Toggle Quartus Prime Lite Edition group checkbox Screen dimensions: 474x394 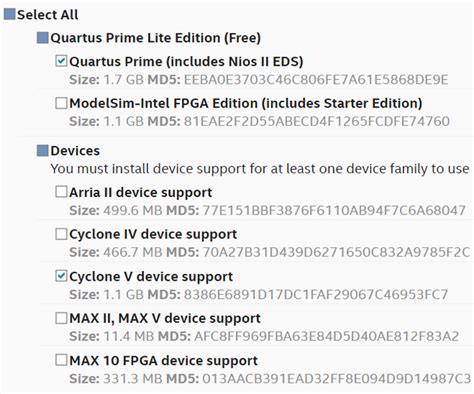[42, 38]
